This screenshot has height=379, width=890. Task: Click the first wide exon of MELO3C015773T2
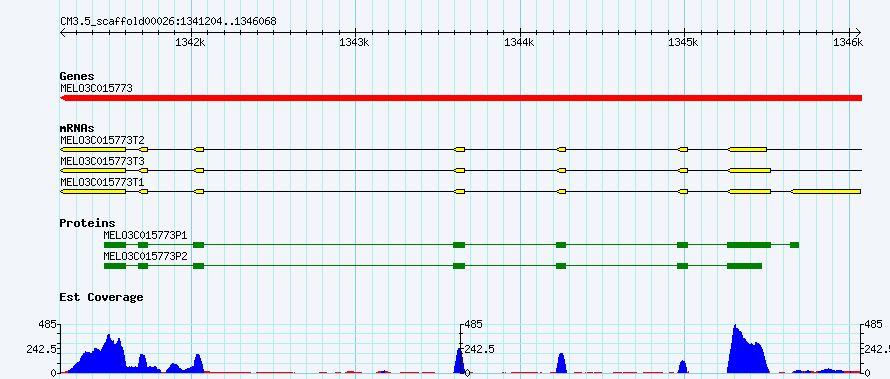coord(93,149)
